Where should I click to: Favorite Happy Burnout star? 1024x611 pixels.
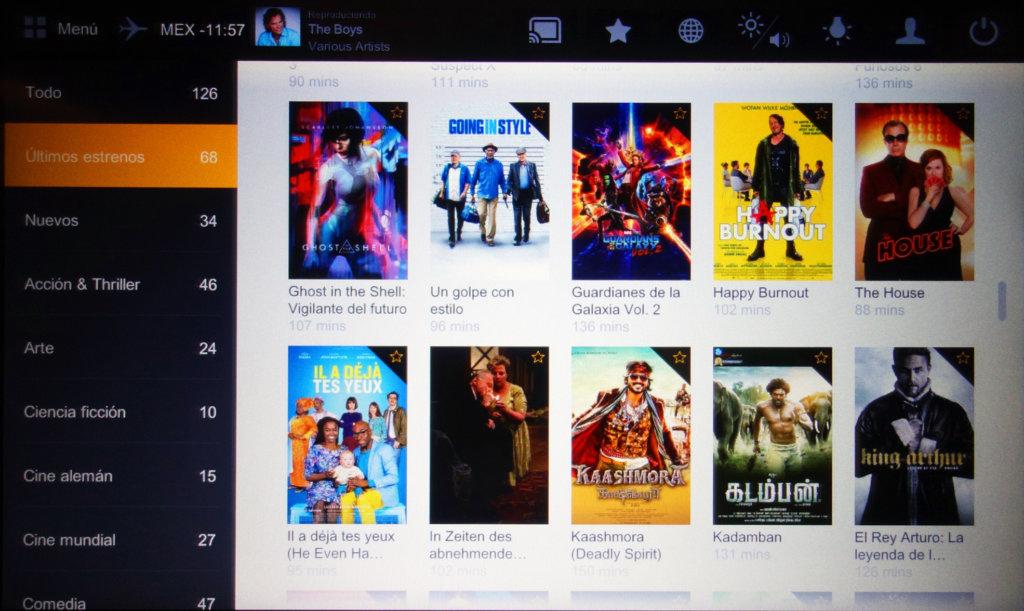pyautogui.click(x=822, y=114)
